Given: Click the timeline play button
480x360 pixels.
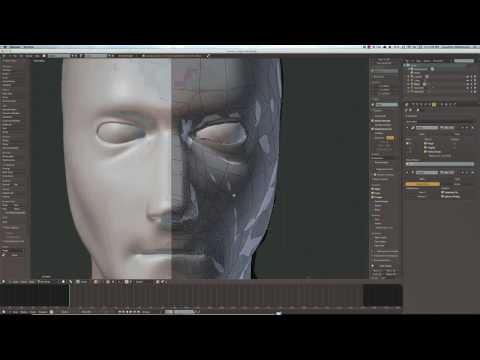Looking at the screenshot, I should click(x=131, y=312).
